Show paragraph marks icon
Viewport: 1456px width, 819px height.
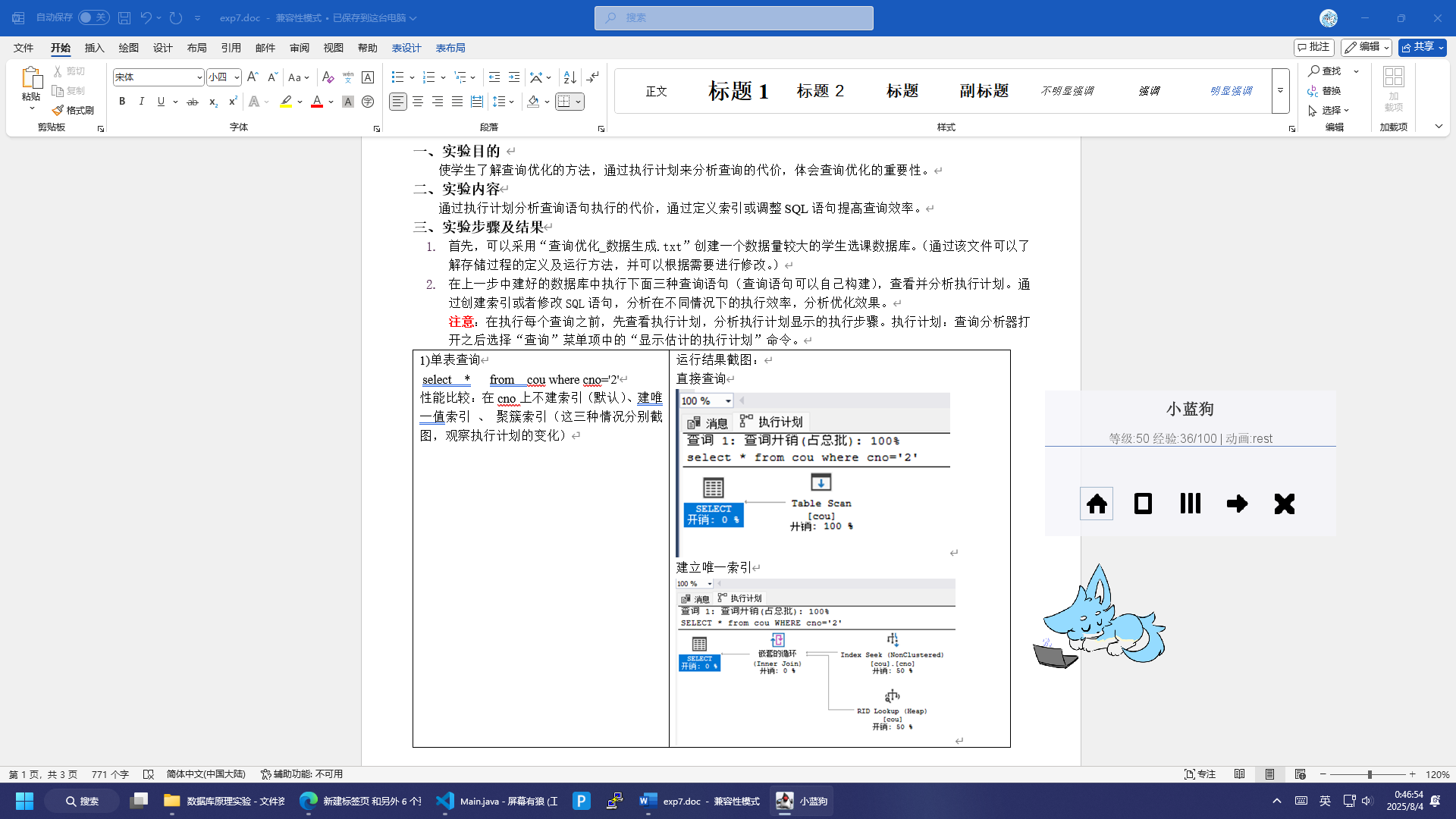pos(593,77)
